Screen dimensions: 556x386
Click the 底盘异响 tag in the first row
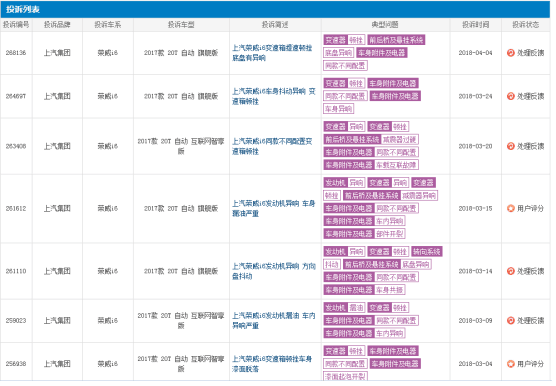(339, 53)
